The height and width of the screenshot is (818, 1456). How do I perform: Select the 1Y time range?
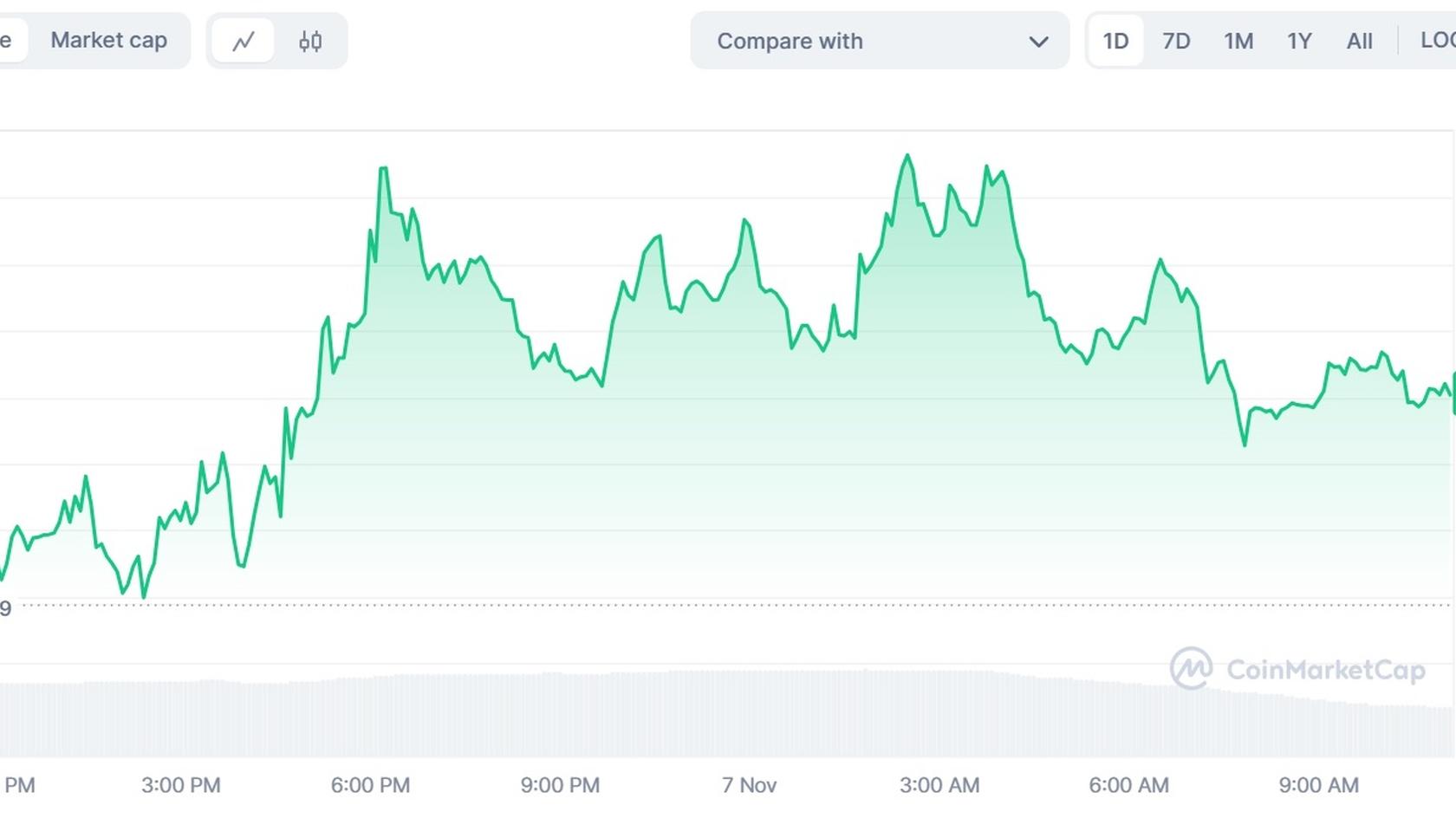(x=1299, y=41)
